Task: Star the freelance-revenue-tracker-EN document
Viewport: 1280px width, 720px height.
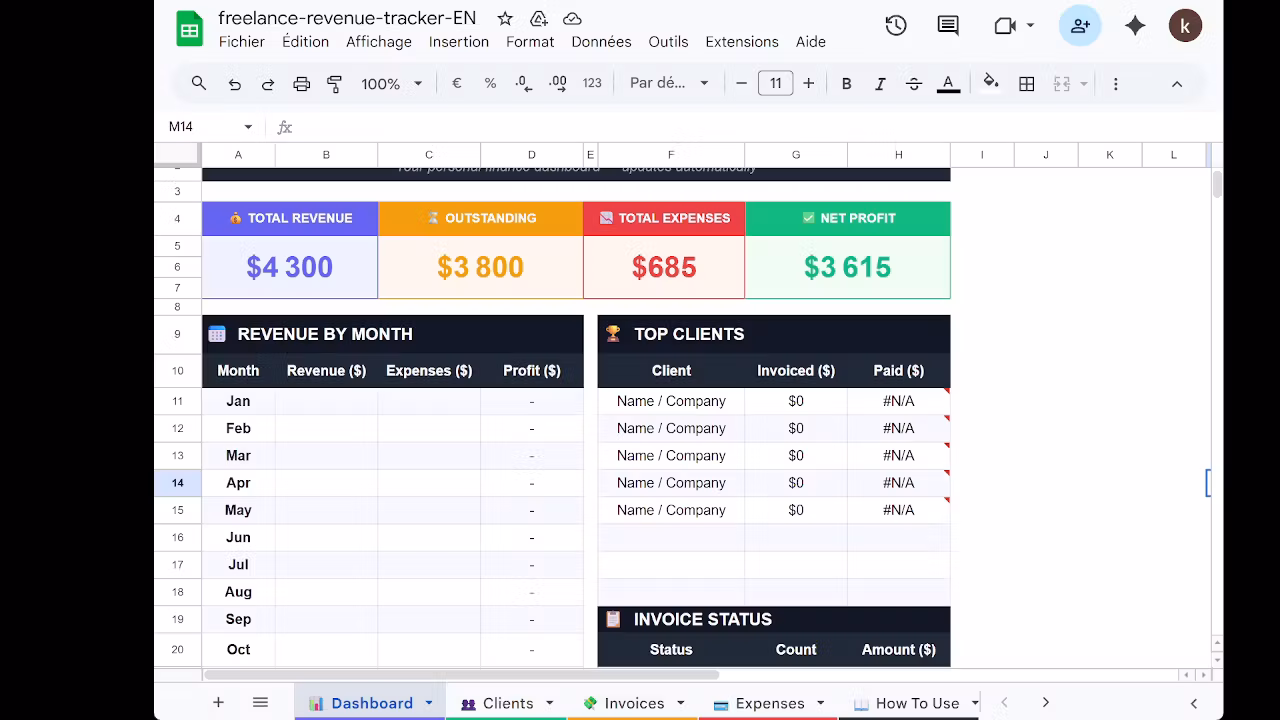Action: [x=505, y=19]
